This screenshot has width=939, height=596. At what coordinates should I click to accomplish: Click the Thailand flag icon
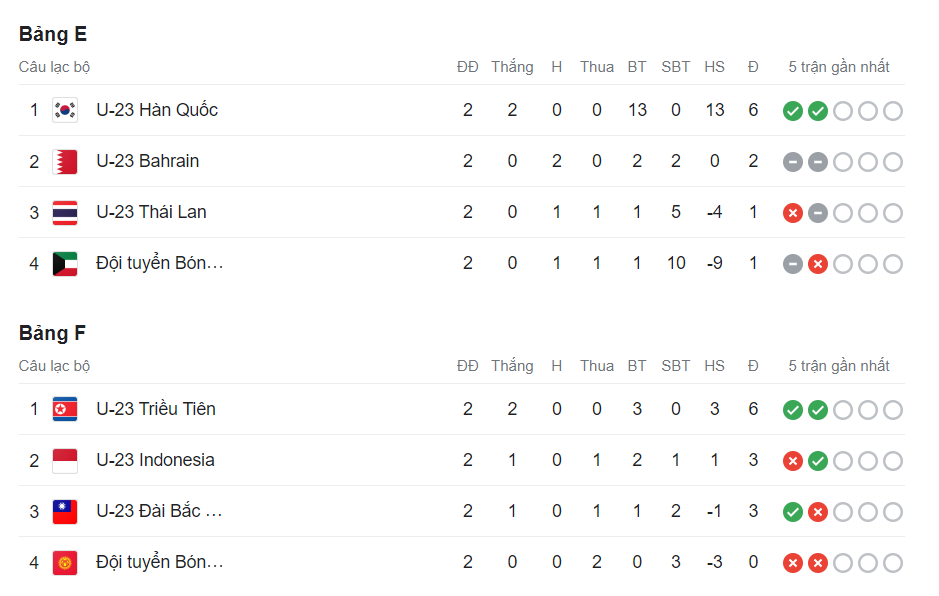click(65, 212)
